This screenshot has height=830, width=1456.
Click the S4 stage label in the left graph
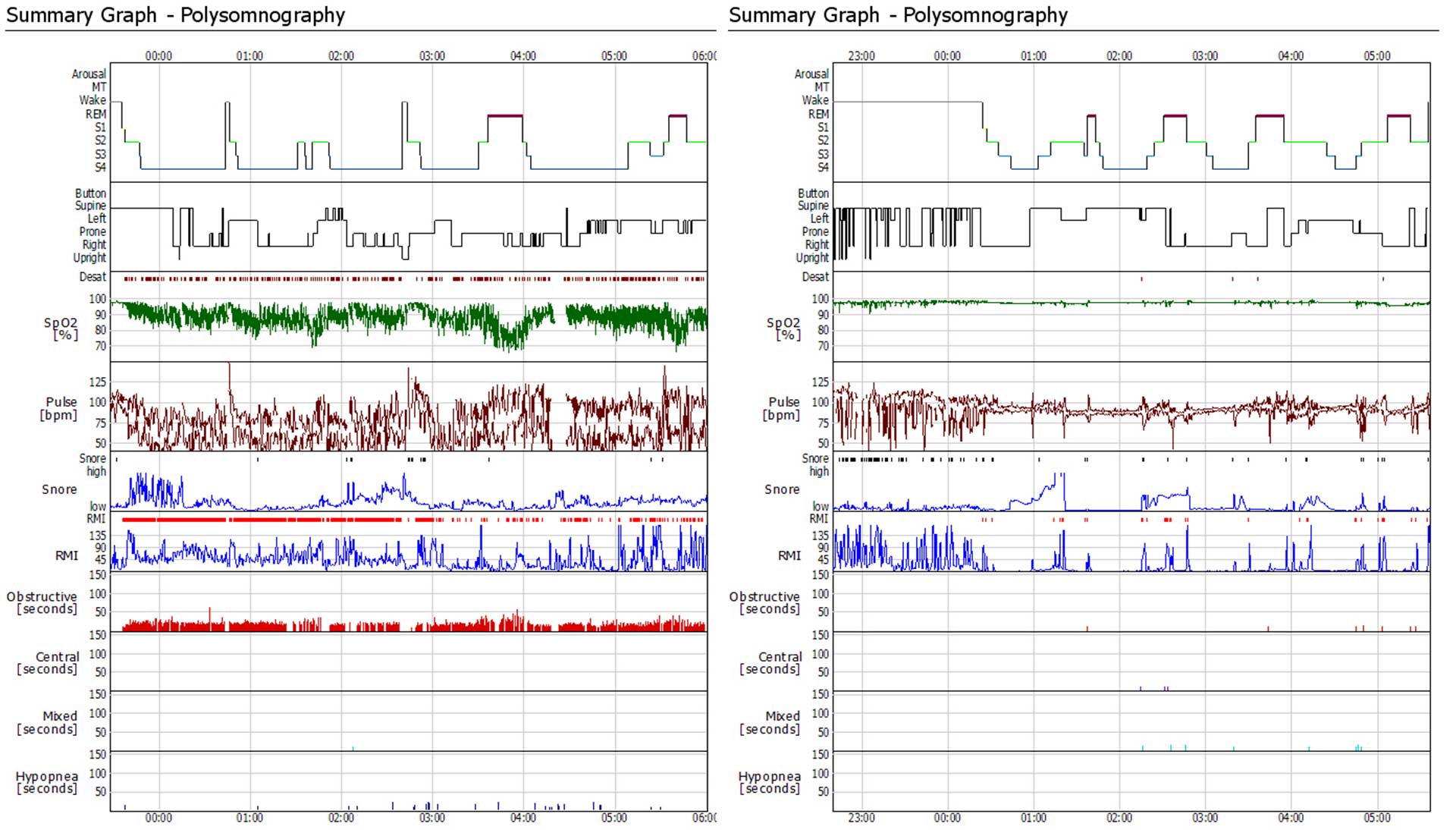pos(100,167)
